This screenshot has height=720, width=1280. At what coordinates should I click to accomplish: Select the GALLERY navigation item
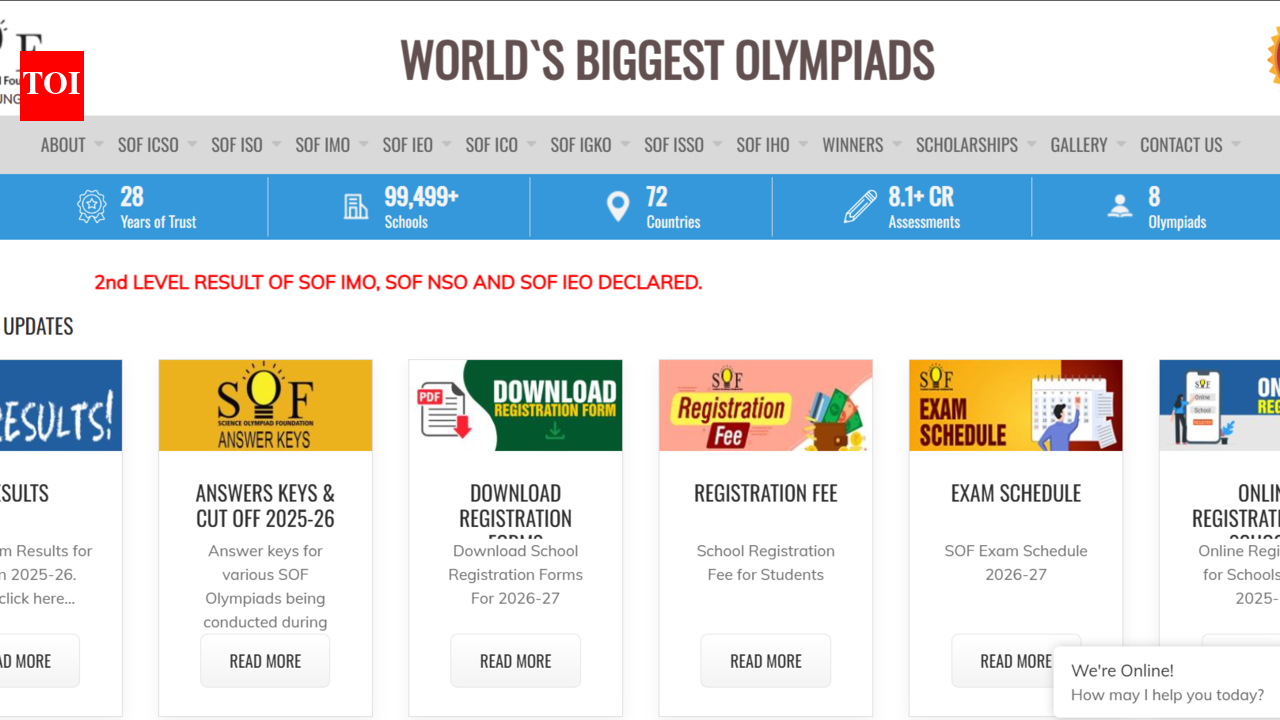(1078, 145)
